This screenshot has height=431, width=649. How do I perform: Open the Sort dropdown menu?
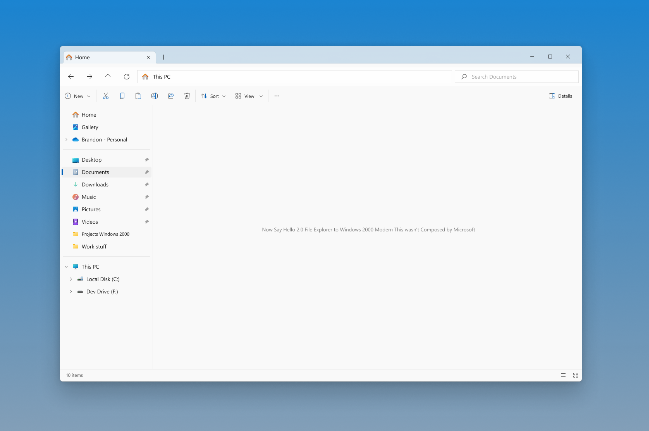[x=214, y=96]
